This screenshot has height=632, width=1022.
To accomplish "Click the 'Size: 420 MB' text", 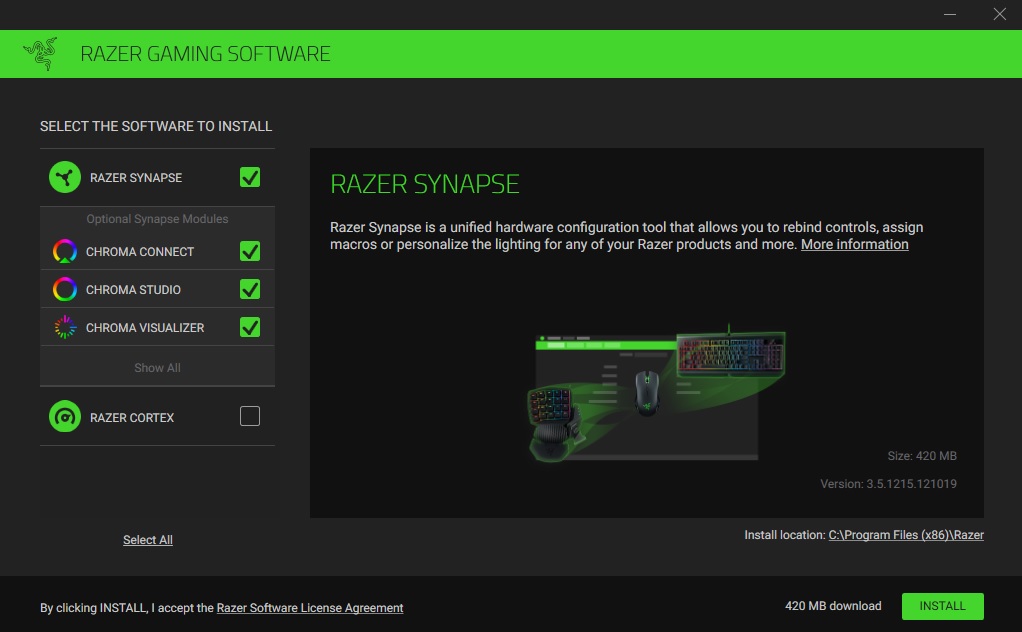I will tap(922, 456).
